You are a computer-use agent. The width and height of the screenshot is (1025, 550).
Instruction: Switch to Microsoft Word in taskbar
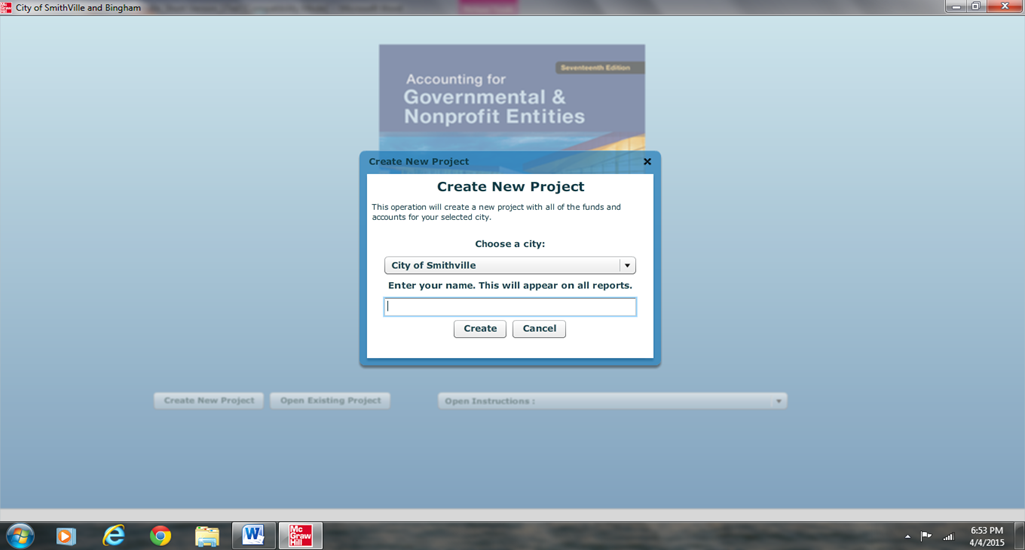pos(253,536)
